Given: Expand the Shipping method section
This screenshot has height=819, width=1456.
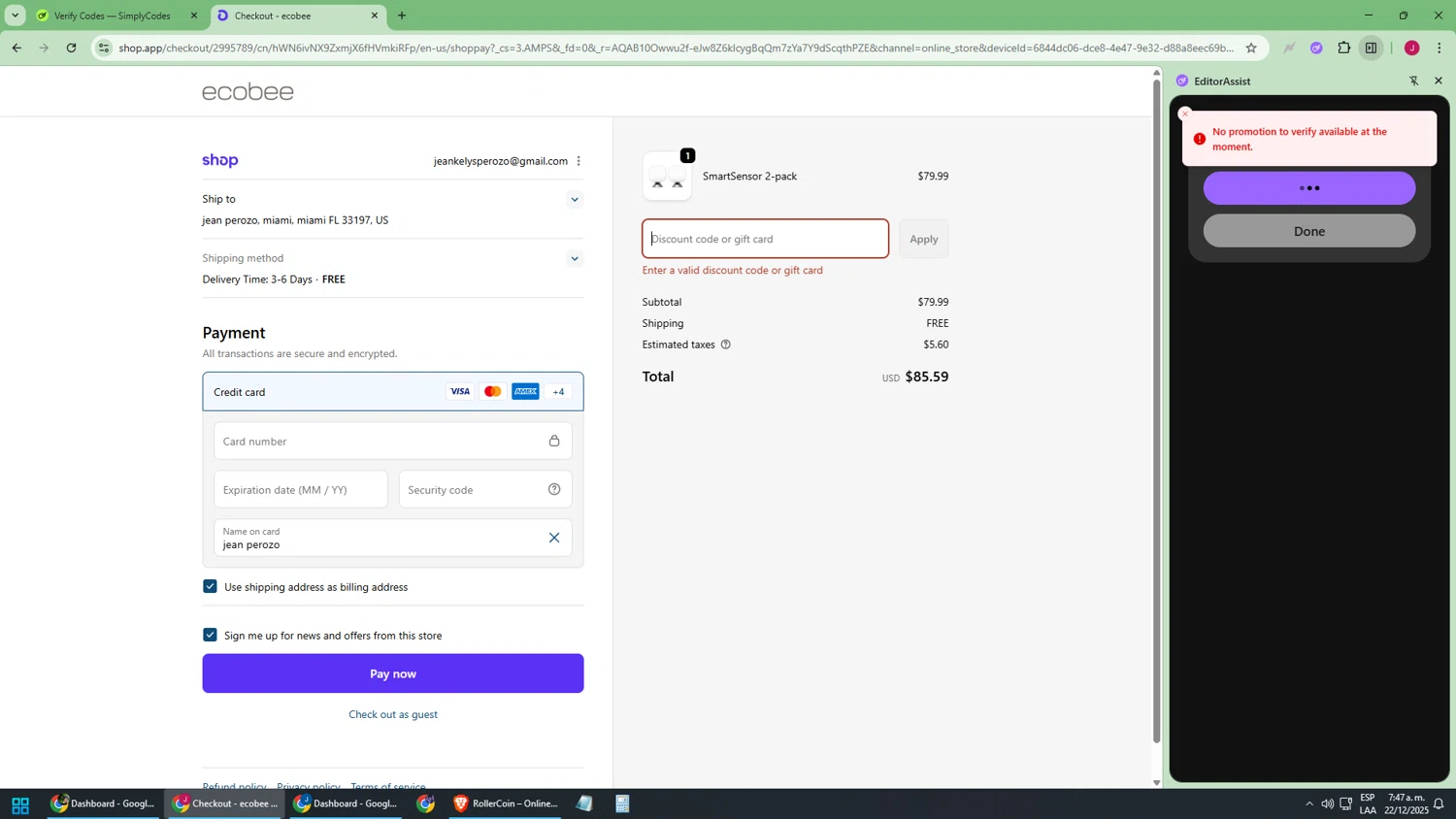Looking at the screenshot, I should tap(575, 259).
